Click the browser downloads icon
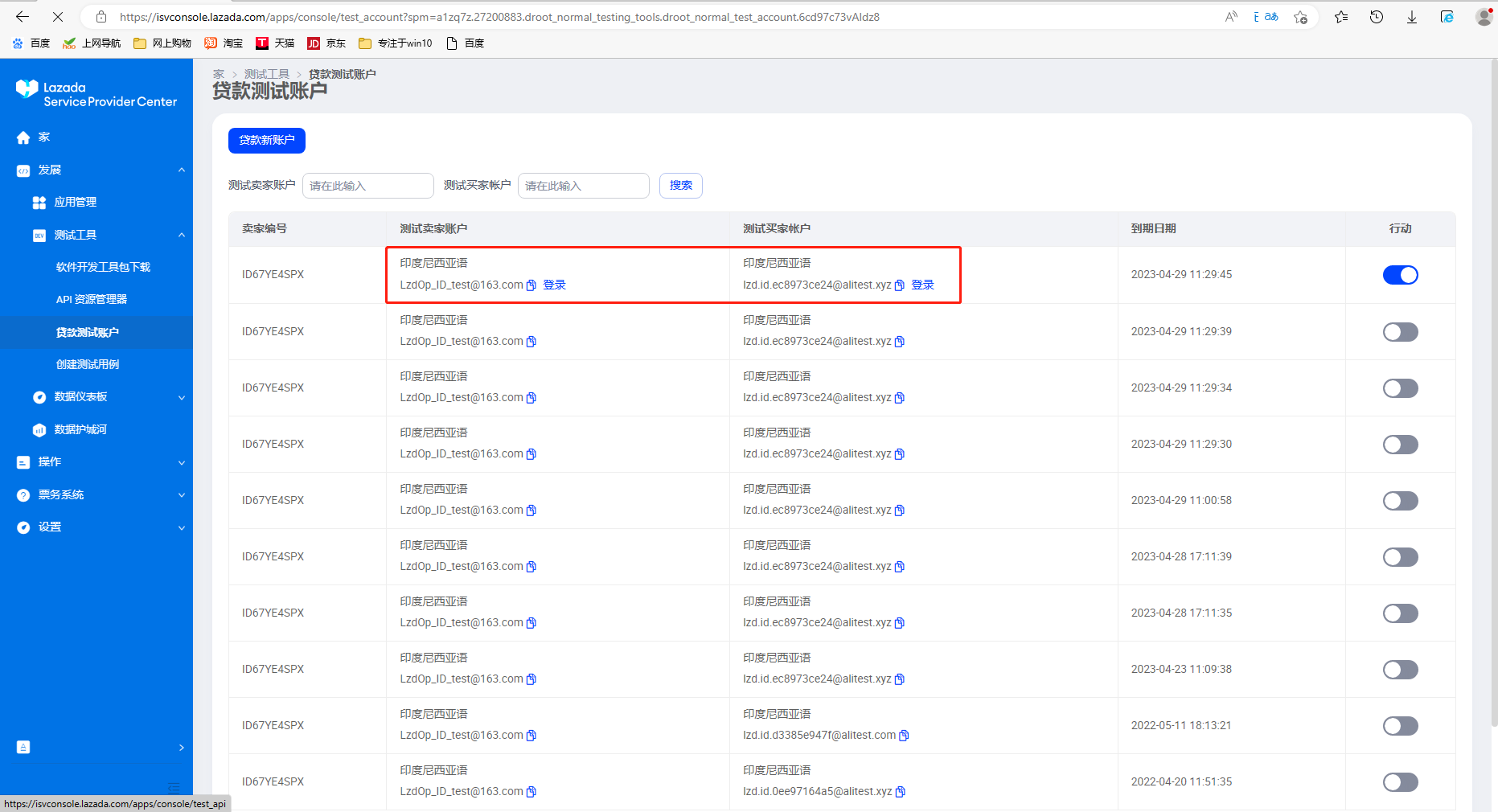The image size is (1498, 812). pos(1411,17)
